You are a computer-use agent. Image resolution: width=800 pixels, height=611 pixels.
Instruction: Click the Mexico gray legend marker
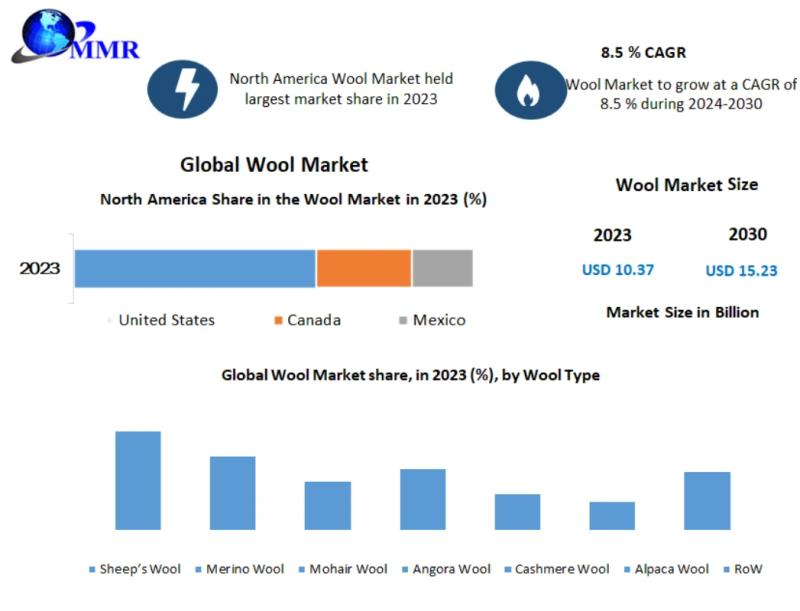403,320
